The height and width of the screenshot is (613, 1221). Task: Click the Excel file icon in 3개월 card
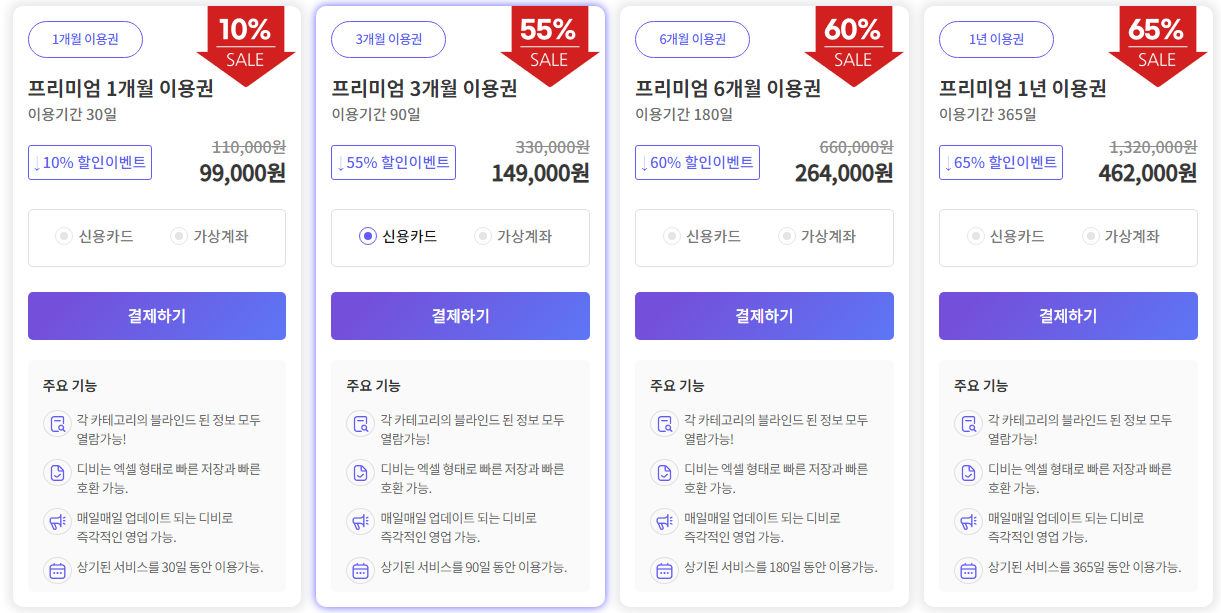click(x=361, y=472)
